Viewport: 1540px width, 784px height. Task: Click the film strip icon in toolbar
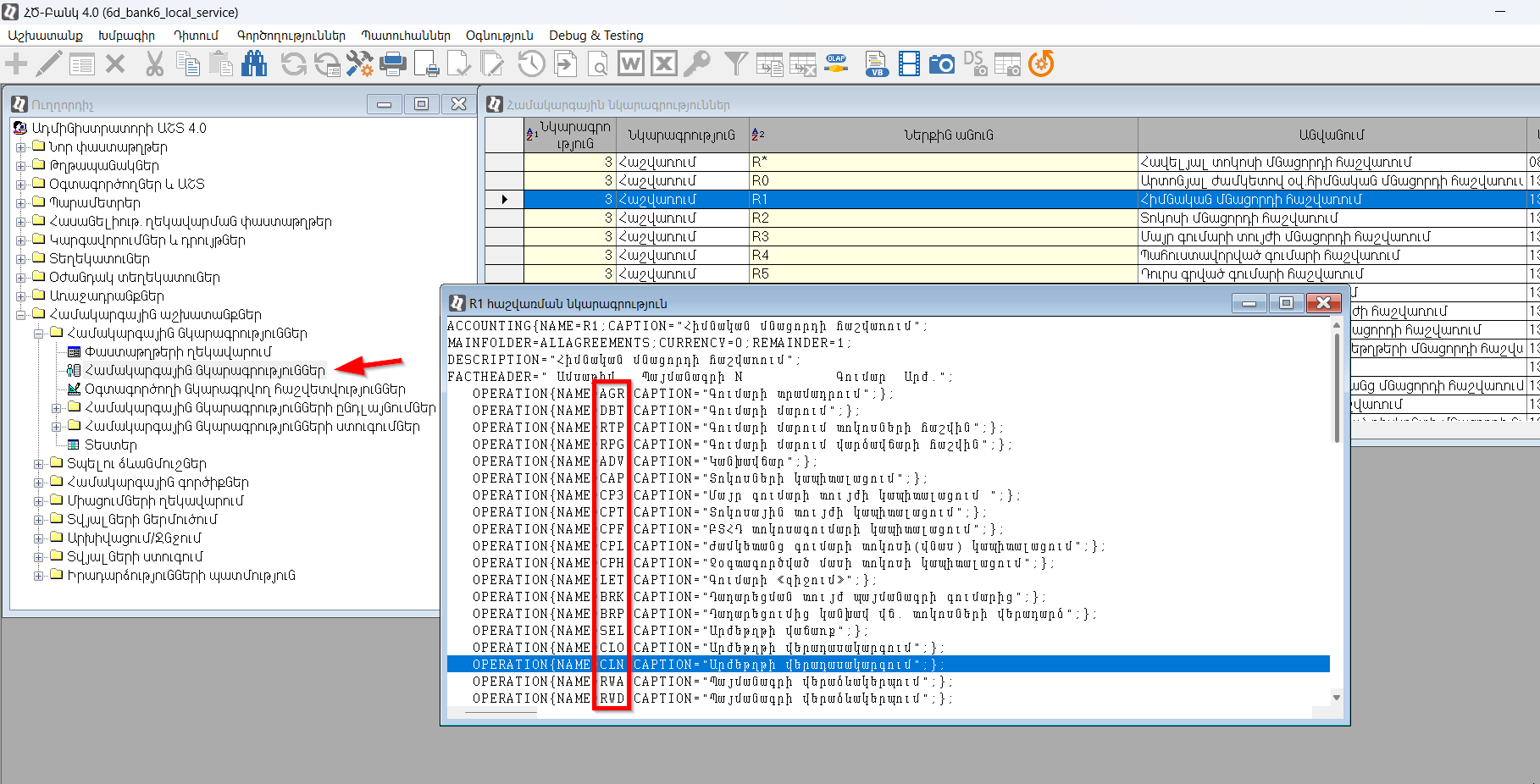909,64
